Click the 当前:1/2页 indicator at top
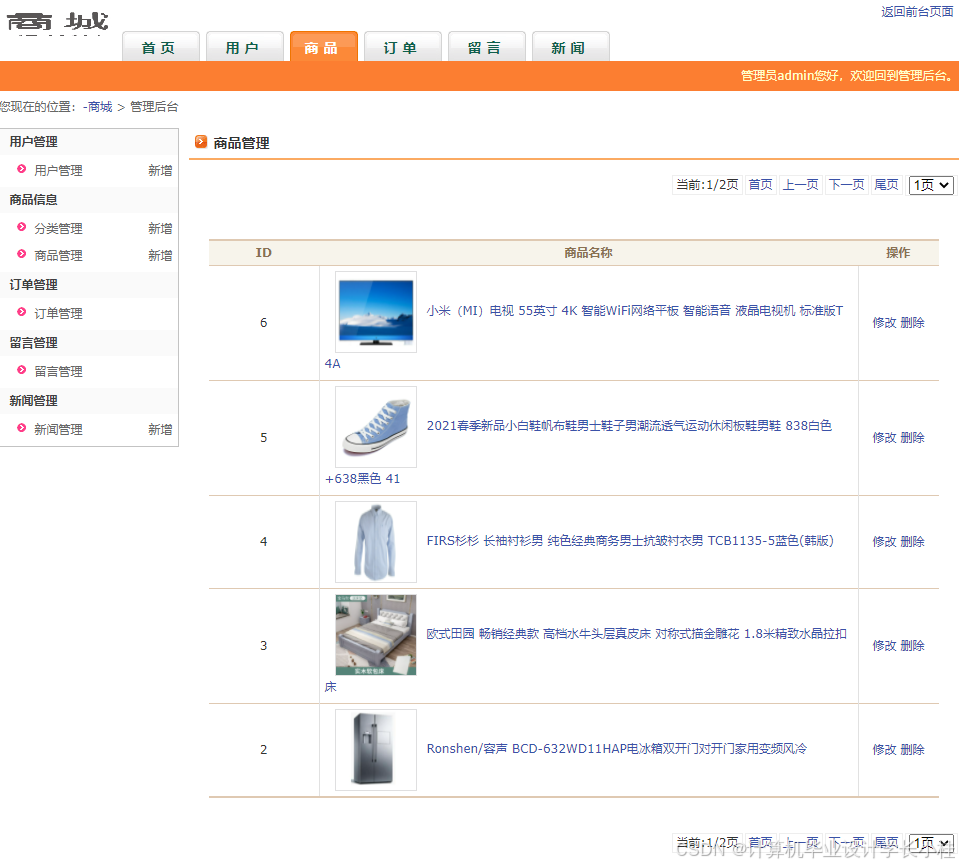 (707, 185)
